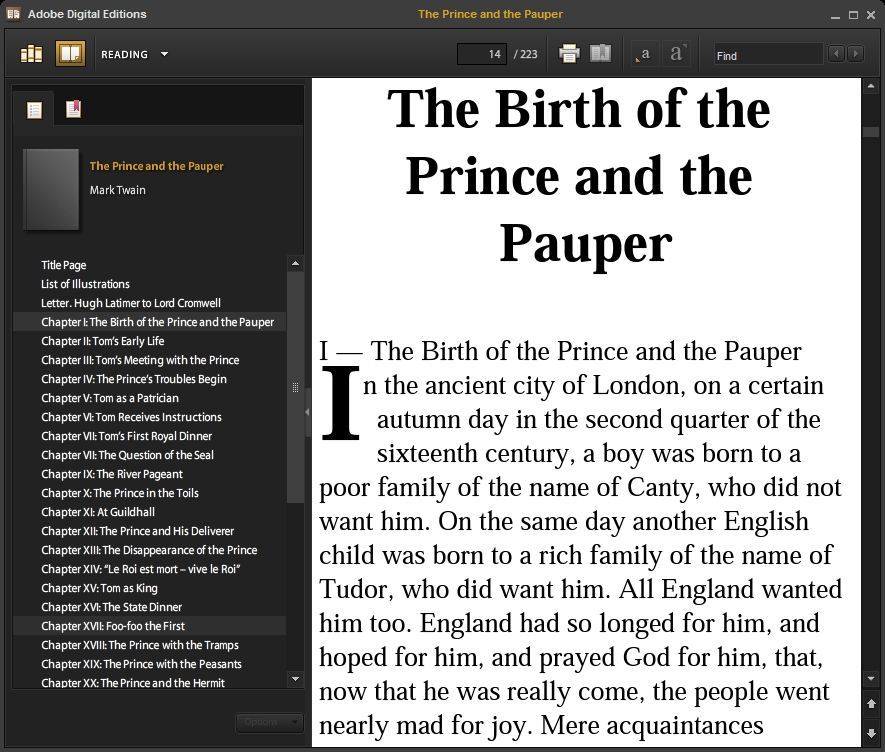The height and width of the screenshot is (752, 885).
Task: Jump to Chapter XI: At Guildhall
Action: tap(98, 512)
